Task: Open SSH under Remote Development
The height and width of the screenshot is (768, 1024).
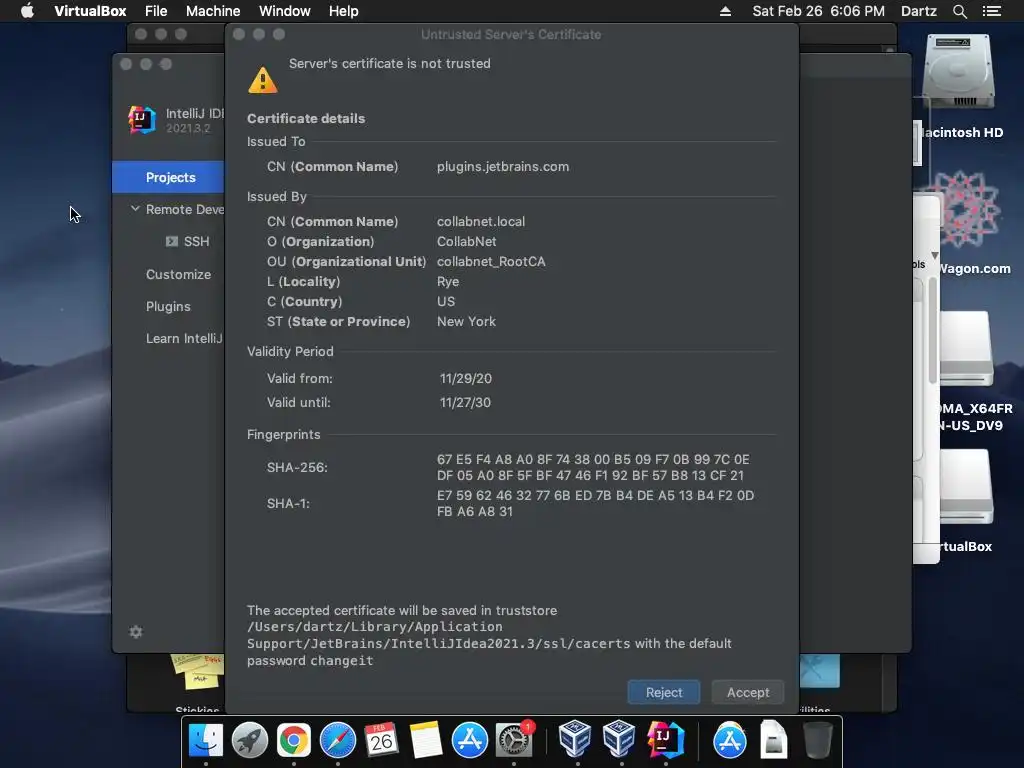Action: click(196, 242)
